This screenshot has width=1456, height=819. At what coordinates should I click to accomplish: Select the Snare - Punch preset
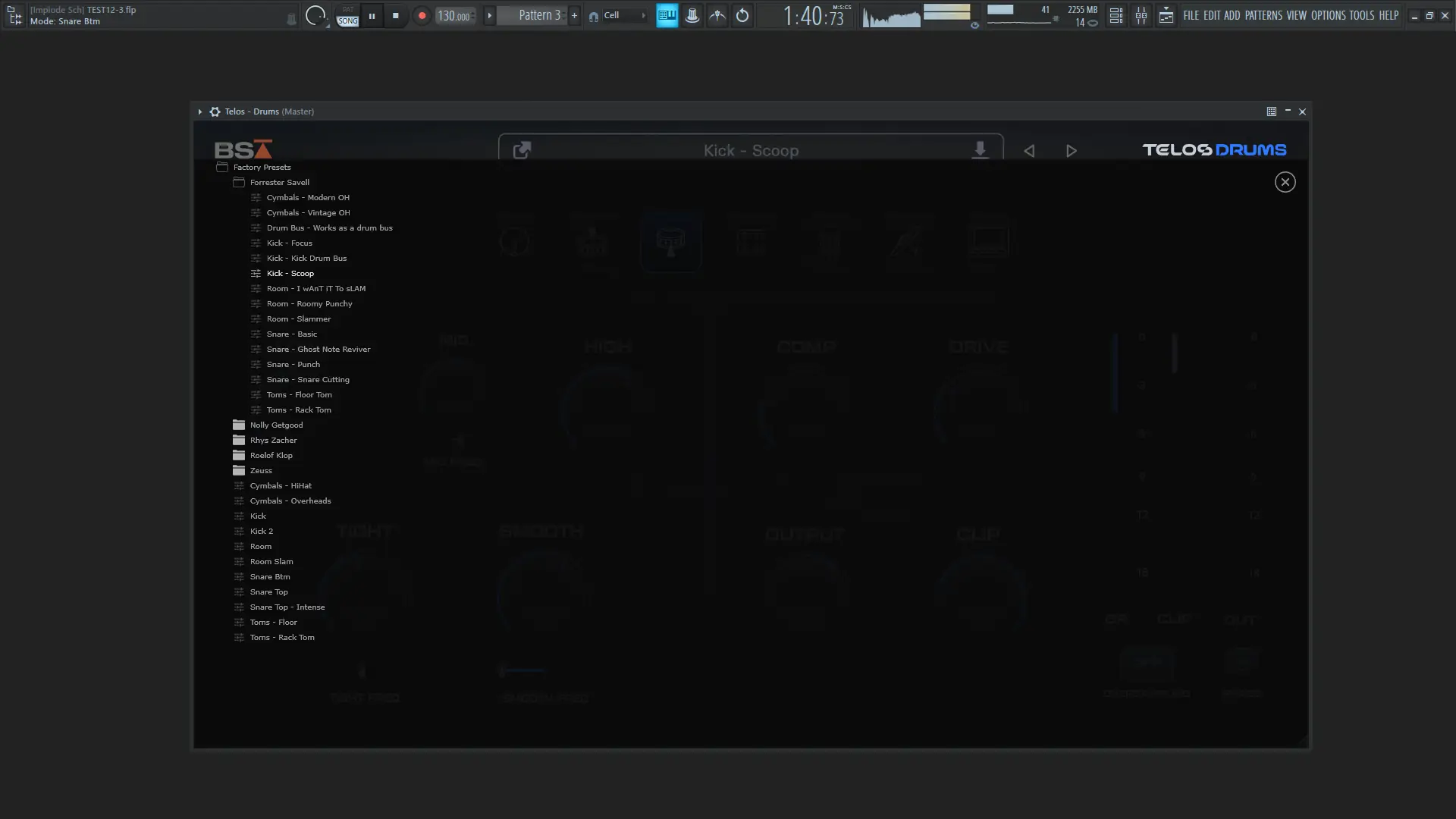click(293, 364)
